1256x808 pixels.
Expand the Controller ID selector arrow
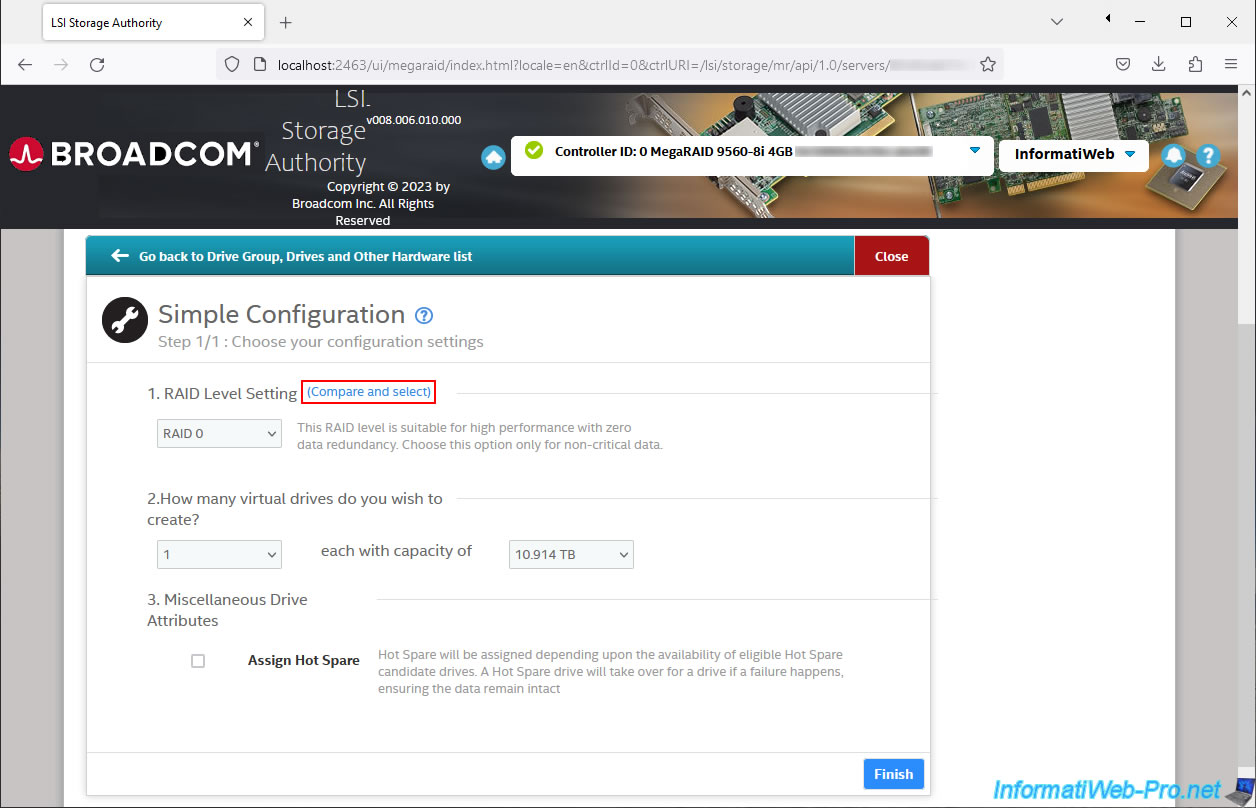975,151
